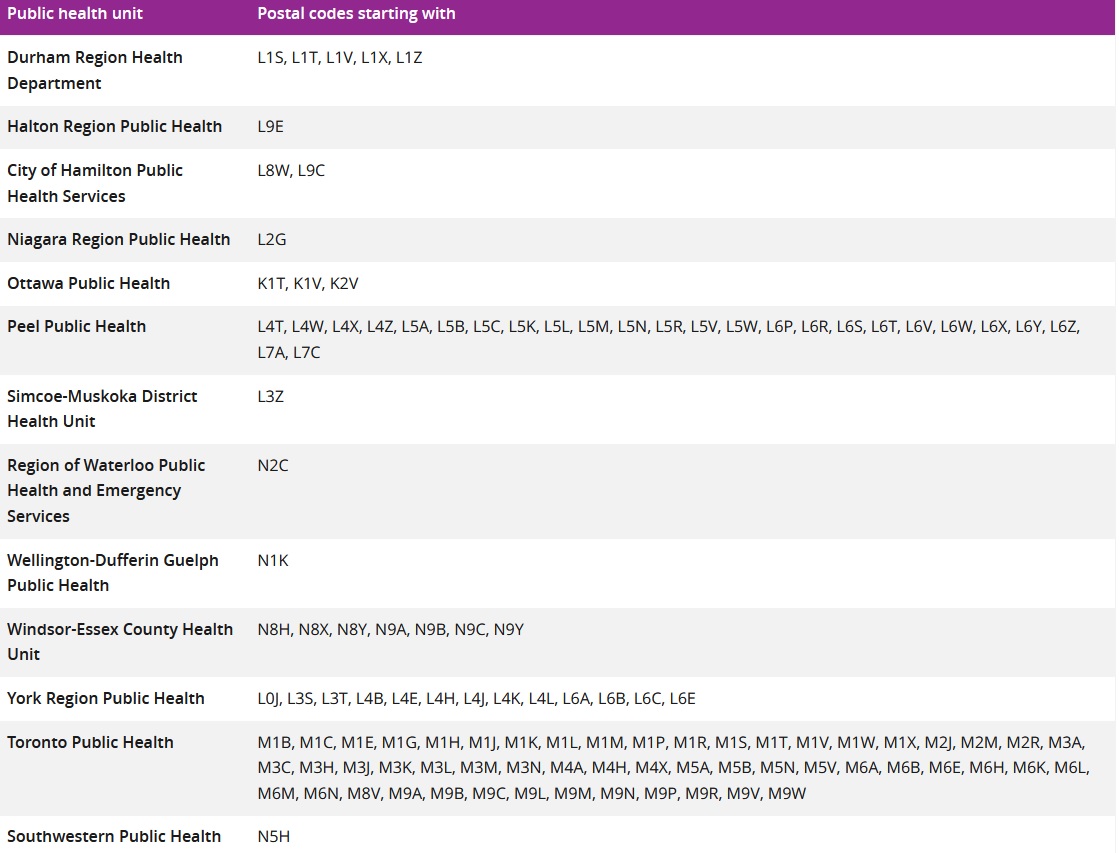Click the postal code 'L9E'

coord(270,126)
